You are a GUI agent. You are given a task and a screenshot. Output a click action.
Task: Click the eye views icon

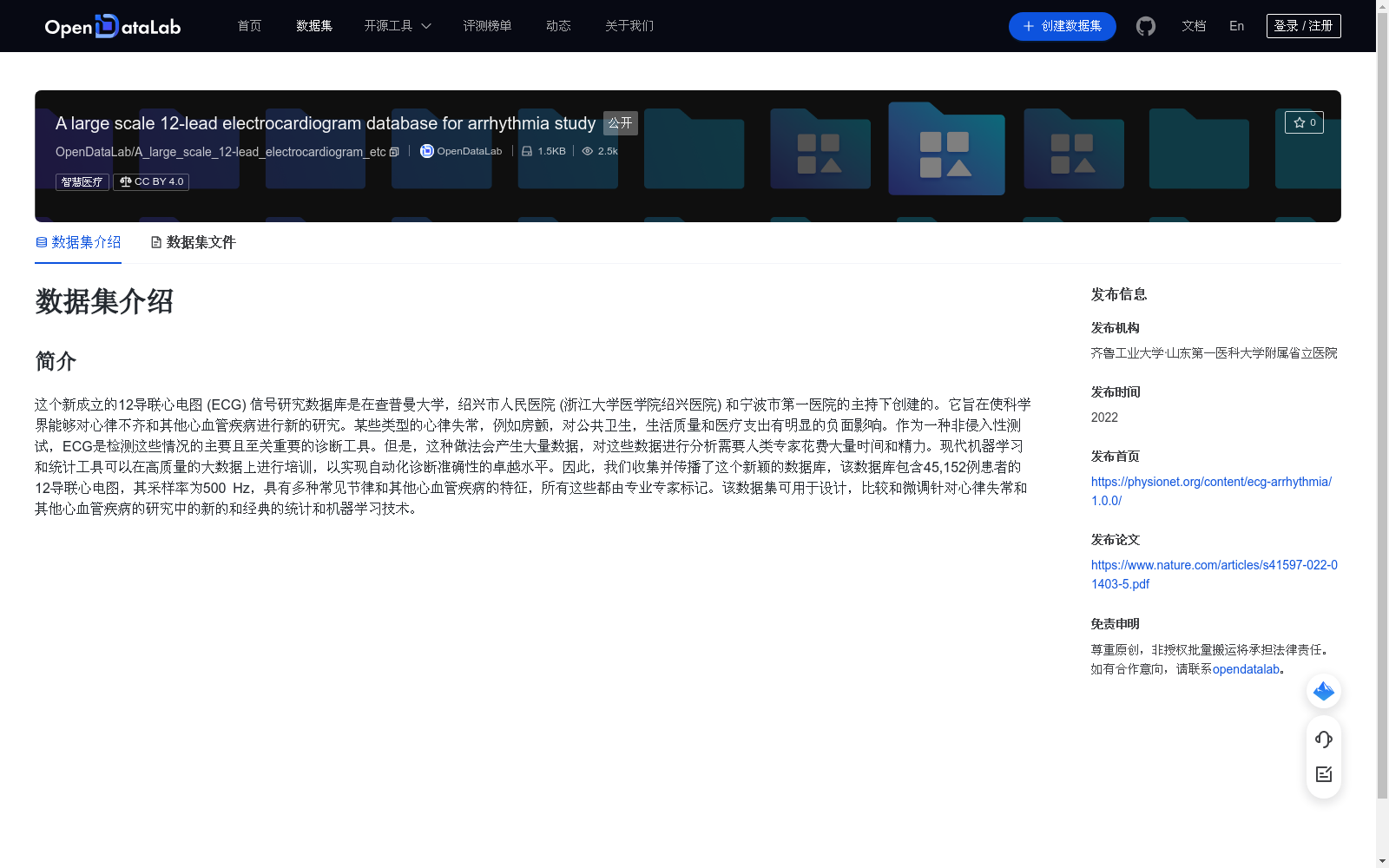point(588,151)
